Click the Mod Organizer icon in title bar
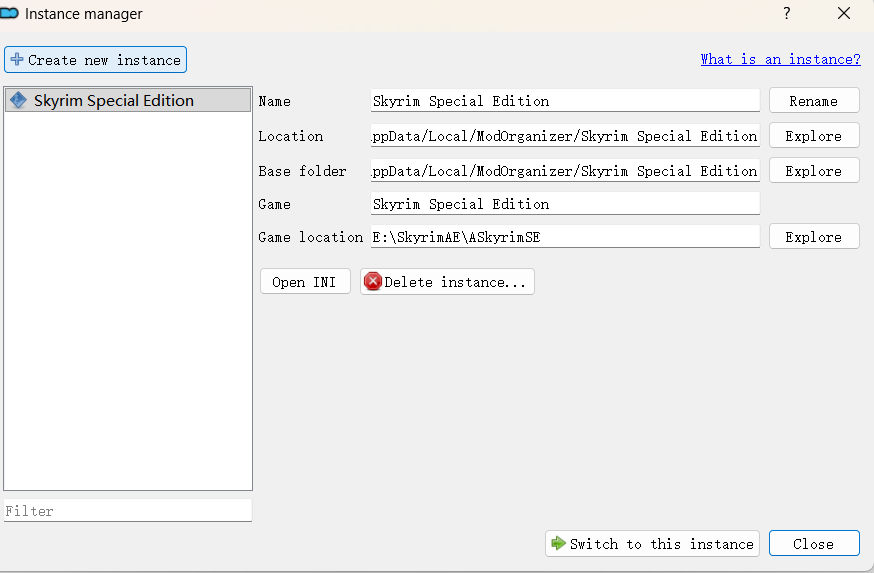874x573 pixels. coord(12,14)
